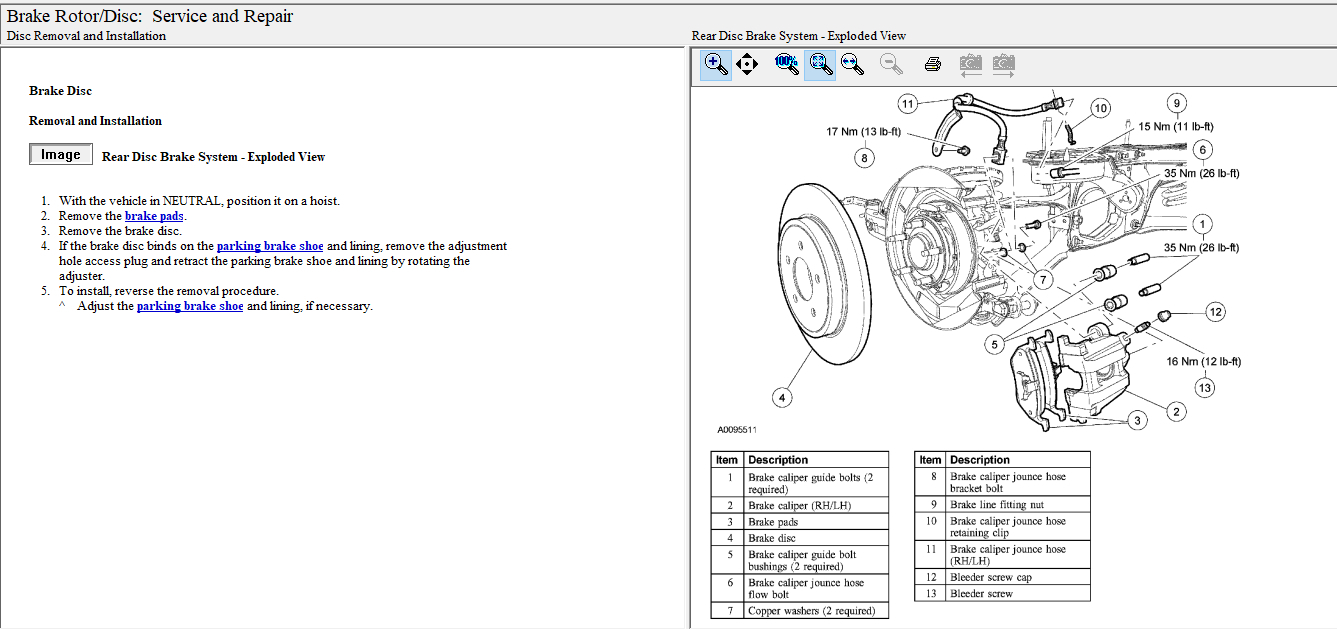1337x629 pixels.
Task: Click the fit-to-width zoom icon
Action: pos(852,64)
